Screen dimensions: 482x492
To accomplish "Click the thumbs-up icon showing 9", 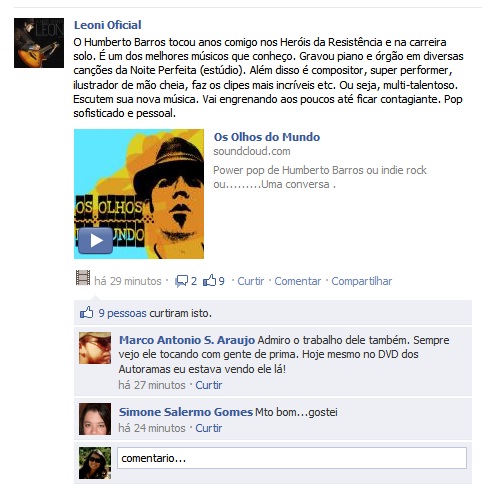I will coord(210,281).
